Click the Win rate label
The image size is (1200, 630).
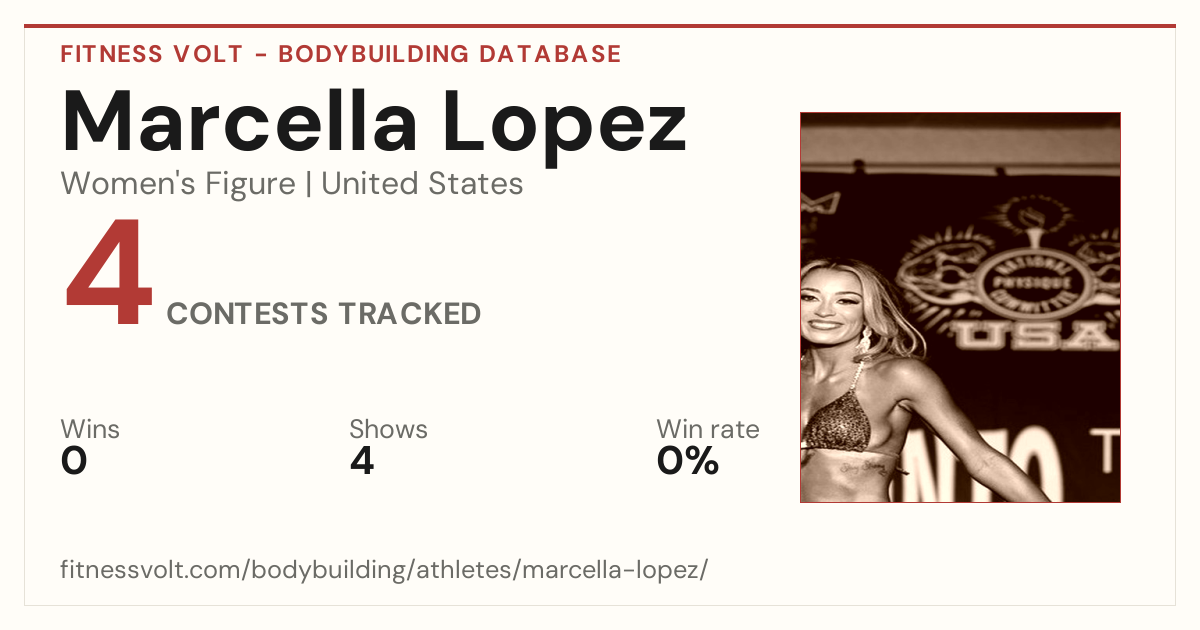pos(708,429)
